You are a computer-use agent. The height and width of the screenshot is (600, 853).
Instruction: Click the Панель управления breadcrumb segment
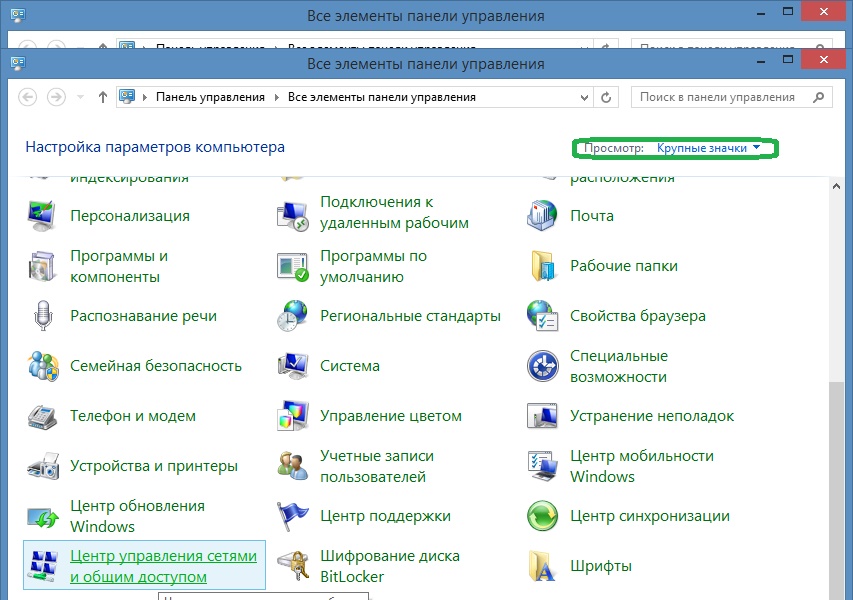209,97
